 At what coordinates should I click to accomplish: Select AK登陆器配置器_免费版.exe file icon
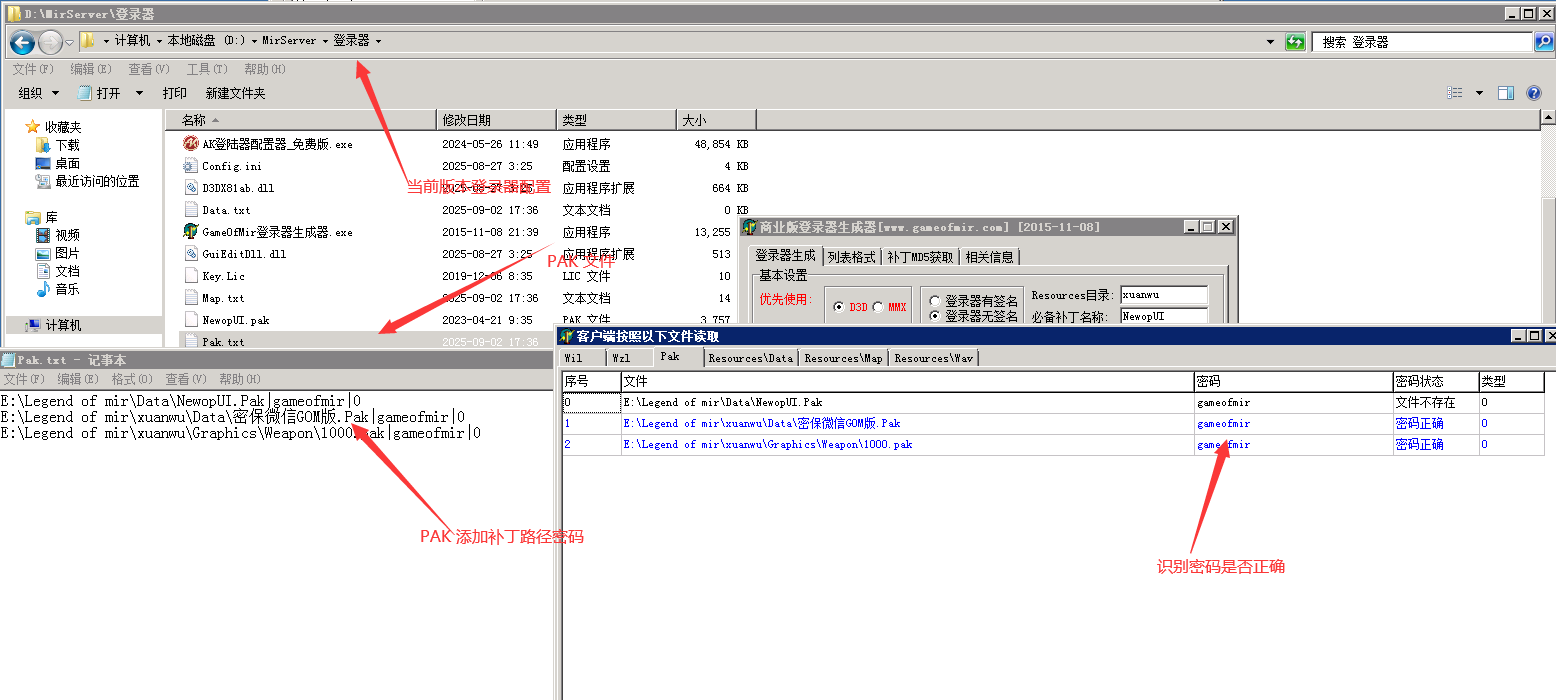[x=191, y=144]
